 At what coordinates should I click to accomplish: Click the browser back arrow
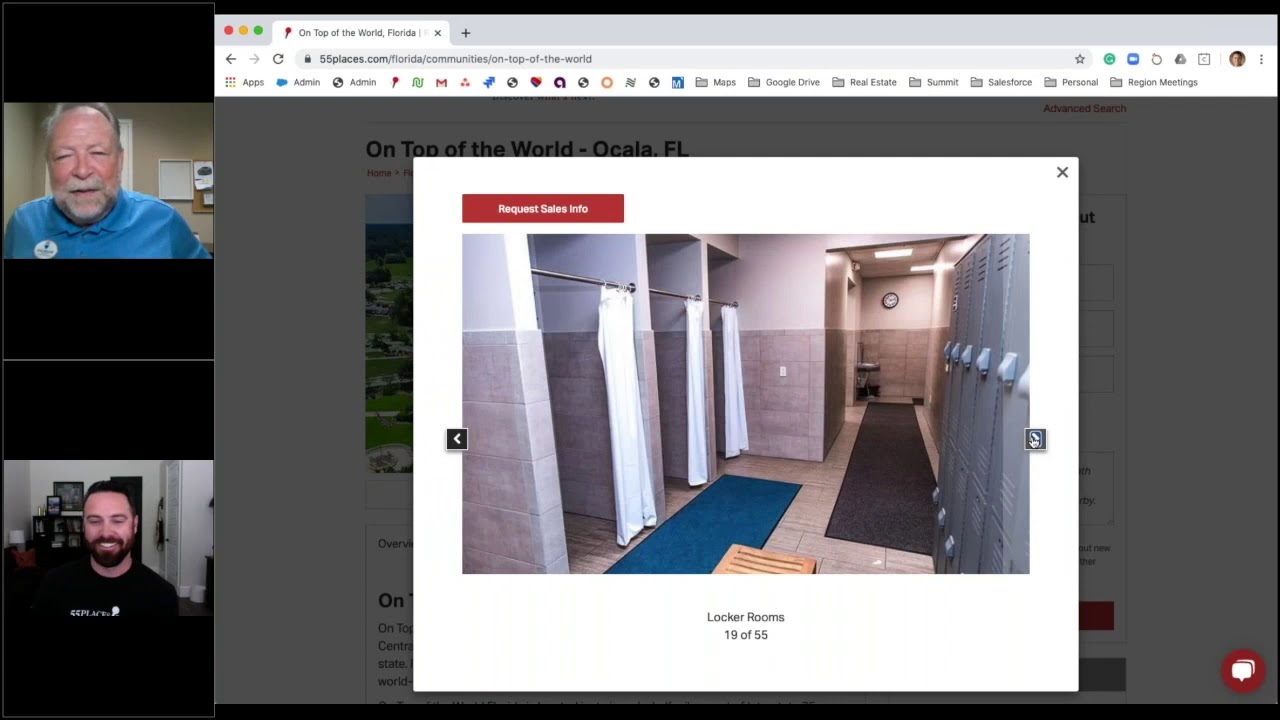pyautogui.click(x=231, y=59)
